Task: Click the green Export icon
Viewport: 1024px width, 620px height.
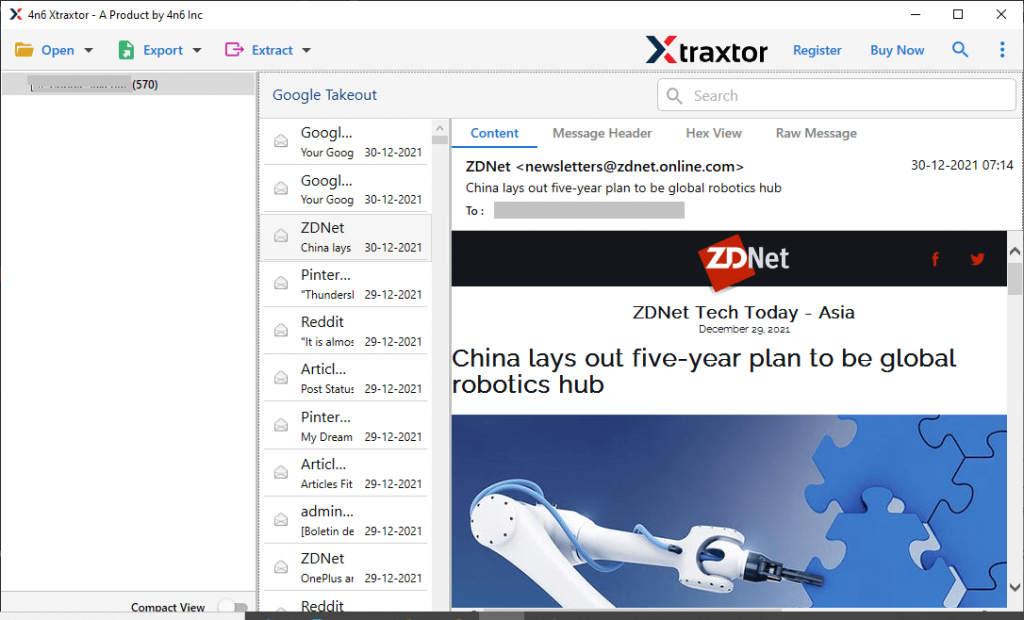Action: tap(124, 49)
